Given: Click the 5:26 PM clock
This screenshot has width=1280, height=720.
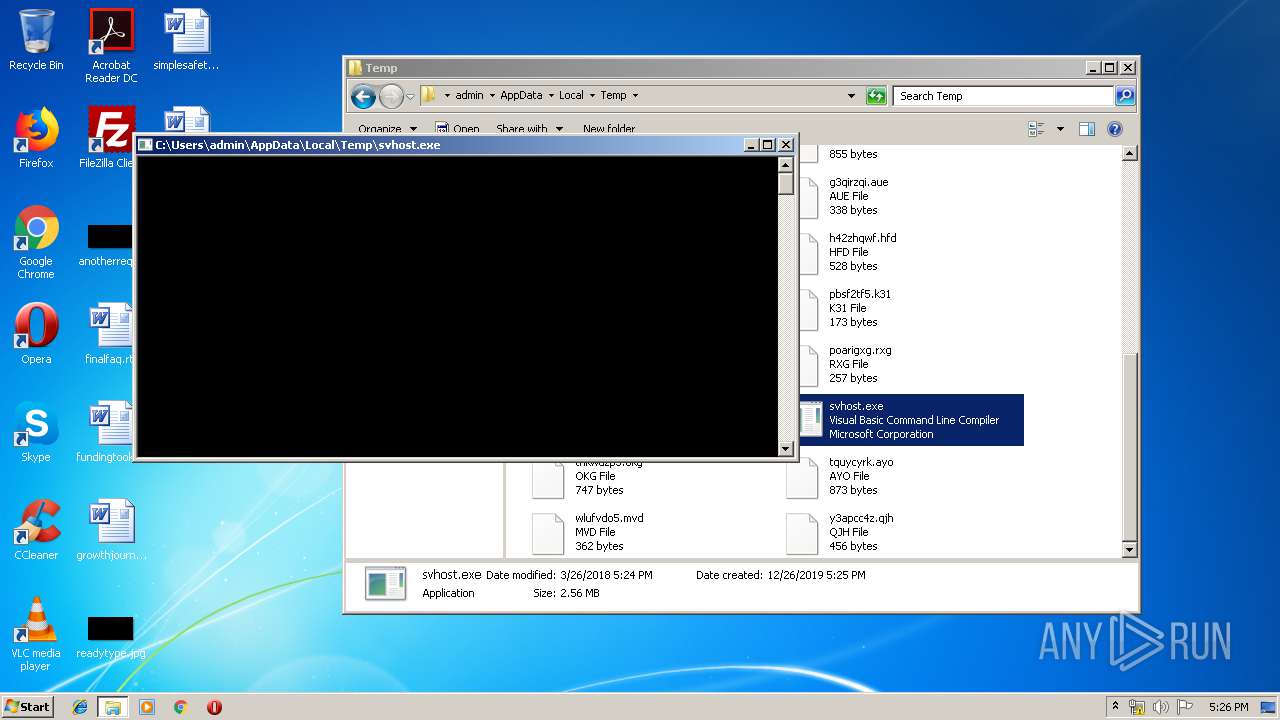Looking at the screenshot, I should pyautogui.click(x=1228, y=707).
